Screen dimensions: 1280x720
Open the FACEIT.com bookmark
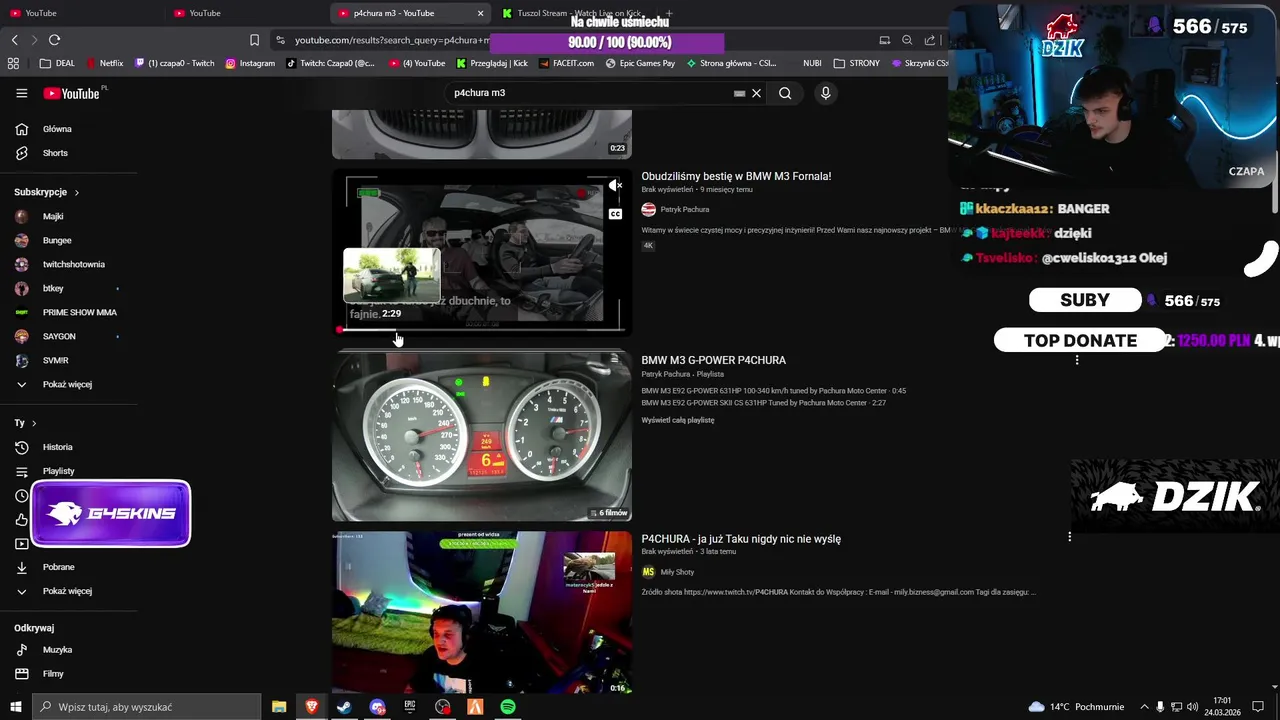tap(566, 63)
